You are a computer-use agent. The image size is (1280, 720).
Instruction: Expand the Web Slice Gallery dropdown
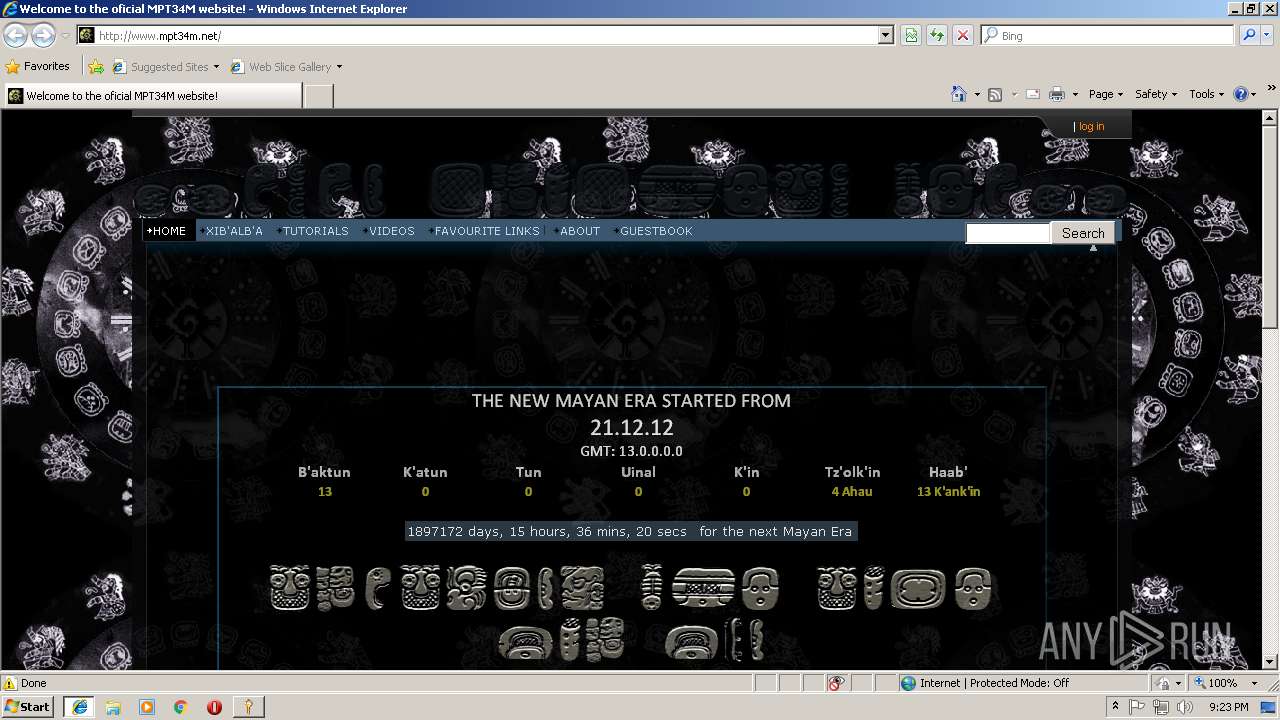[x=339, y=67]
